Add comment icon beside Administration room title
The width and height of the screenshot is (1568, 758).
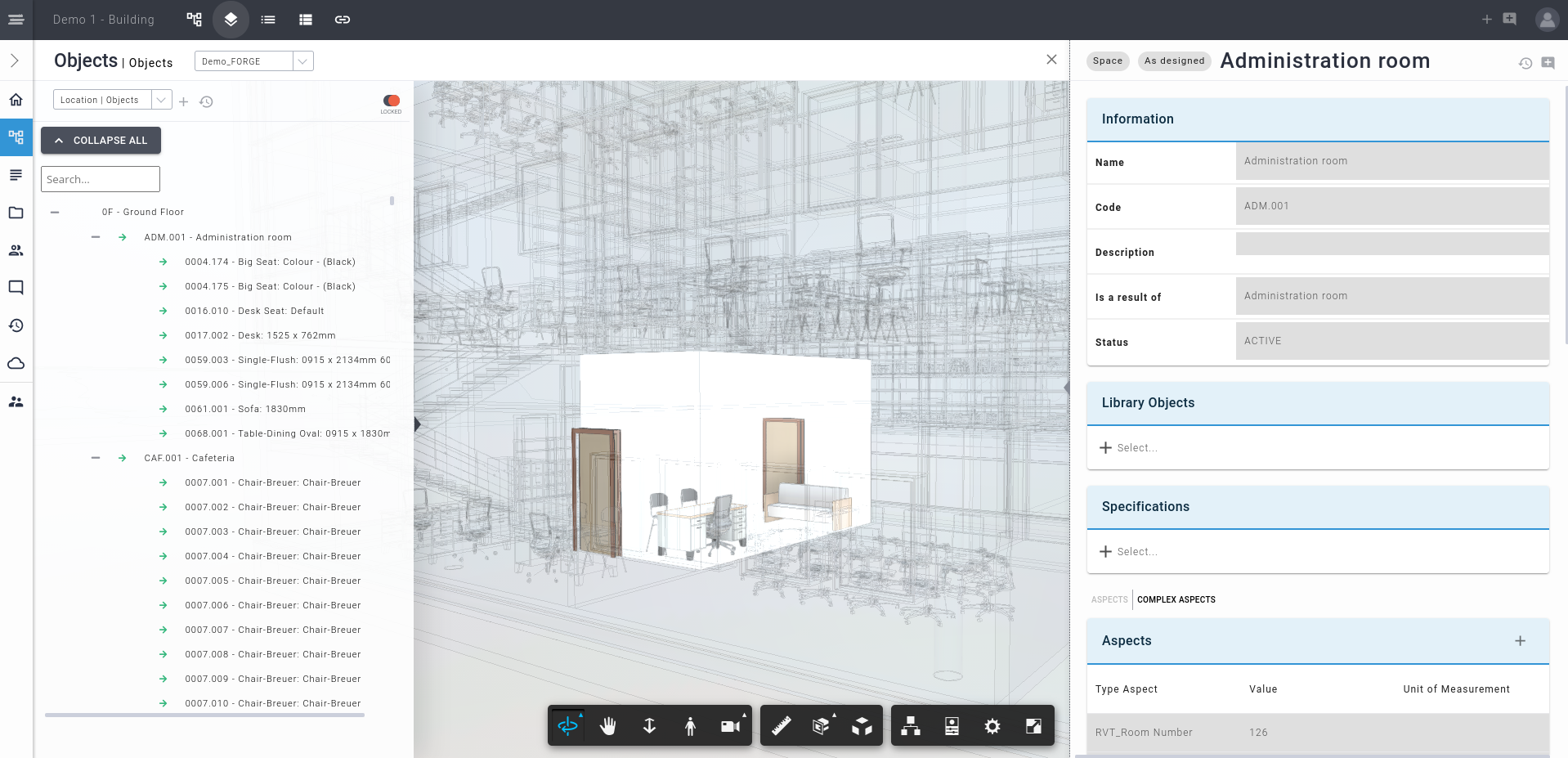tap(1548, 62)
